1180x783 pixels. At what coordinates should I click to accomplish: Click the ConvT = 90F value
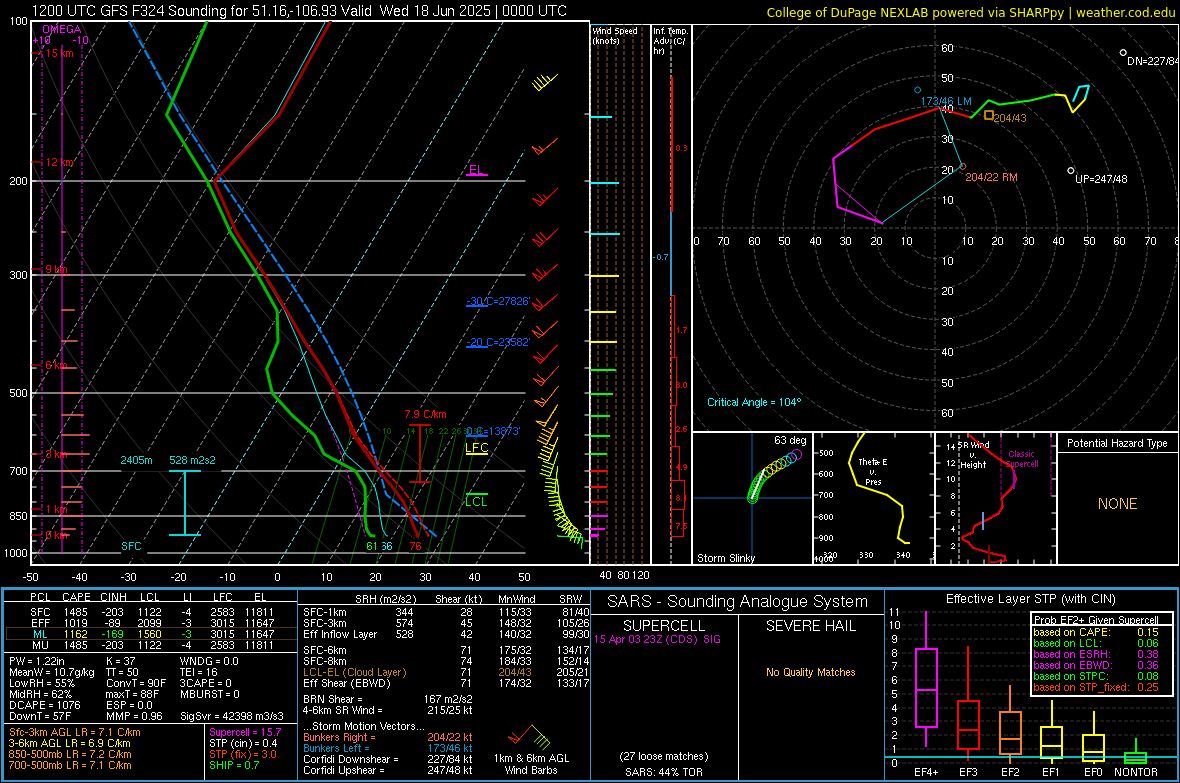point(136,684)
